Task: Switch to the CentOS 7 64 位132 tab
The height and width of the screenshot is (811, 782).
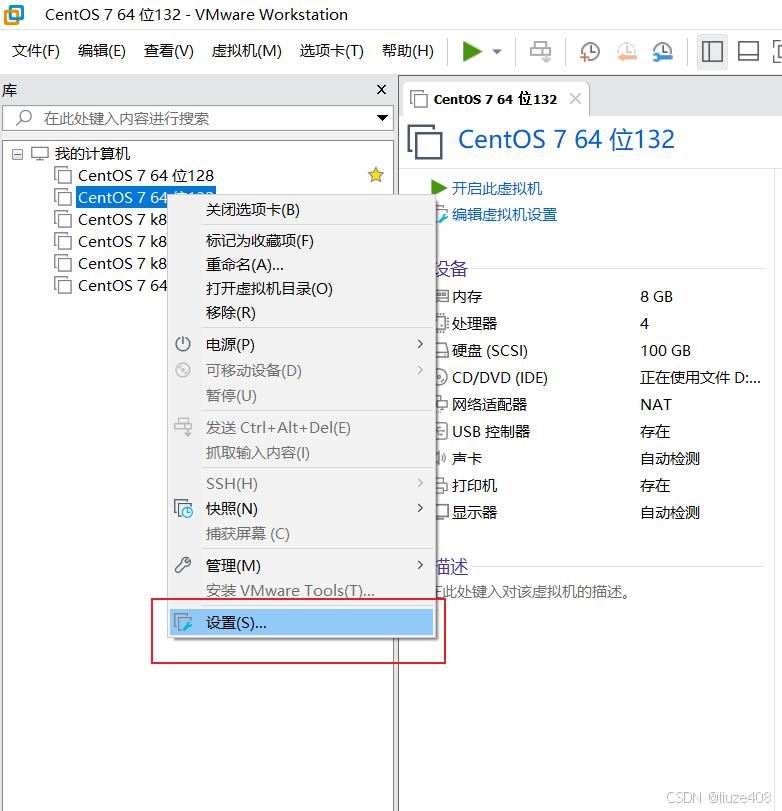Action: pos(495,99)
